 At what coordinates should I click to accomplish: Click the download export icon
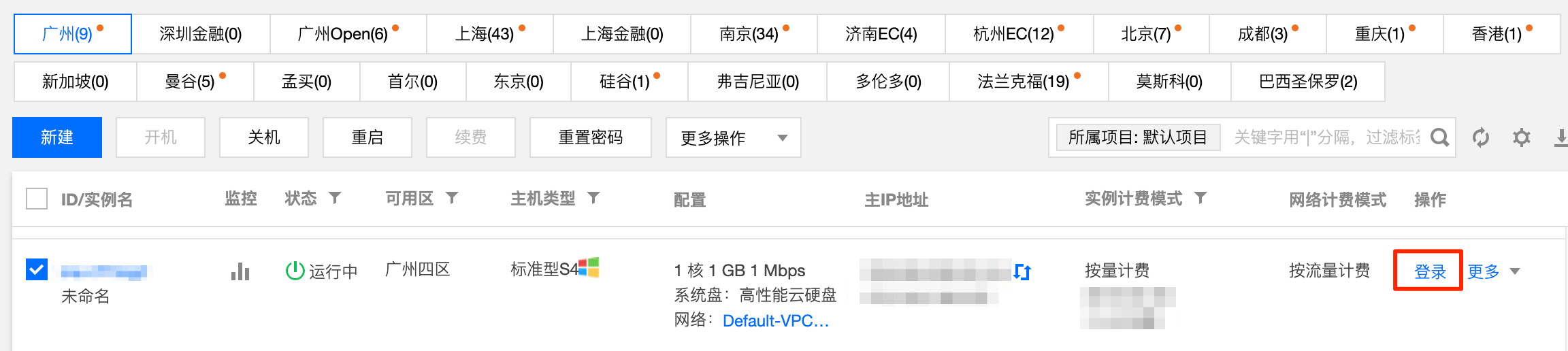1561,138
